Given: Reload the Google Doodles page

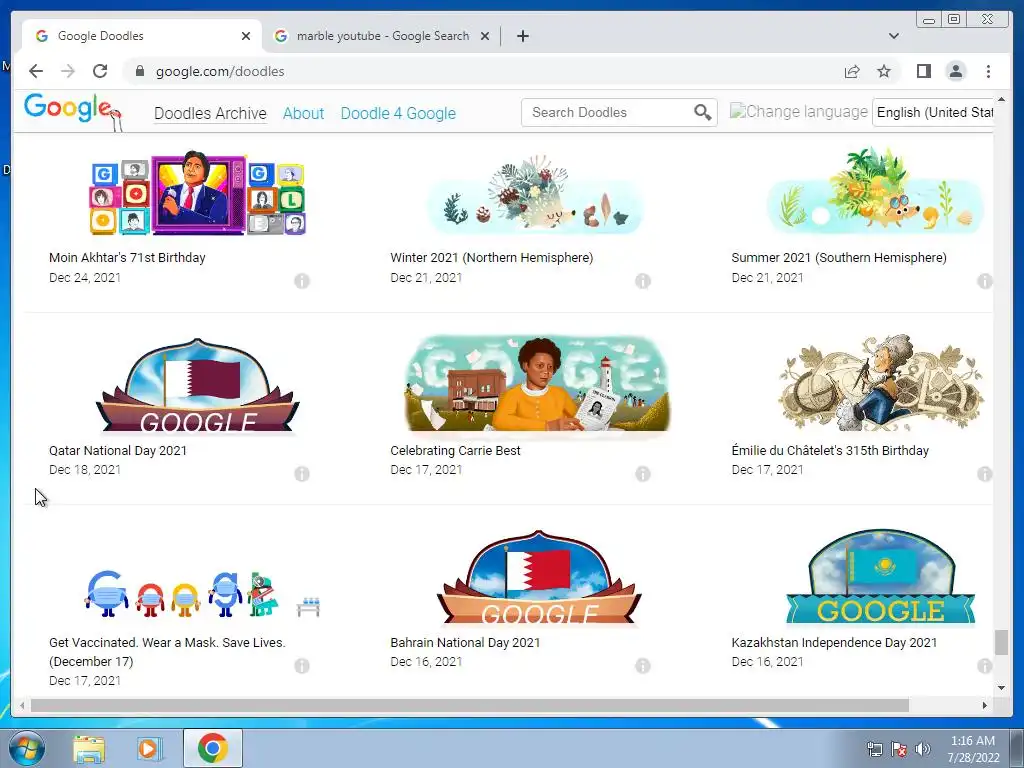Looking at the screenshot, I should [x=100, y=71].
